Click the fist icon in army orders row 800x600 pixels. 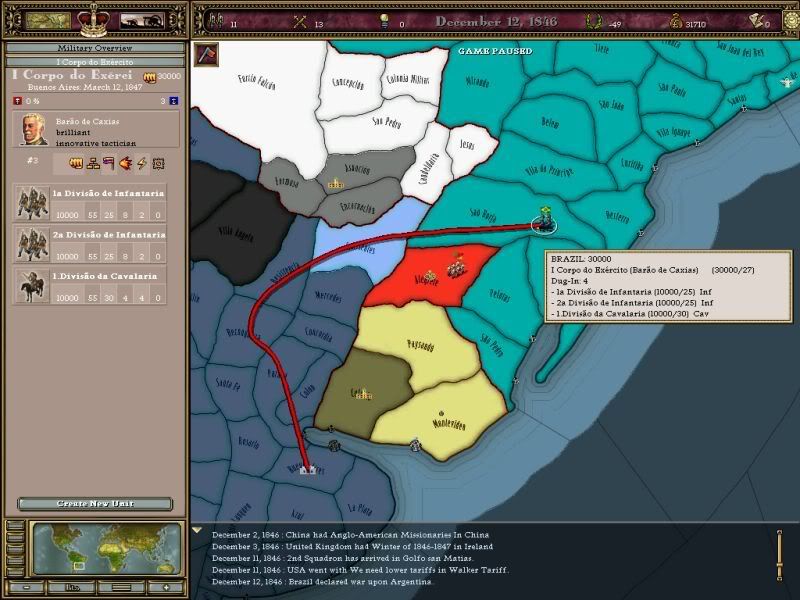point(75,164)
